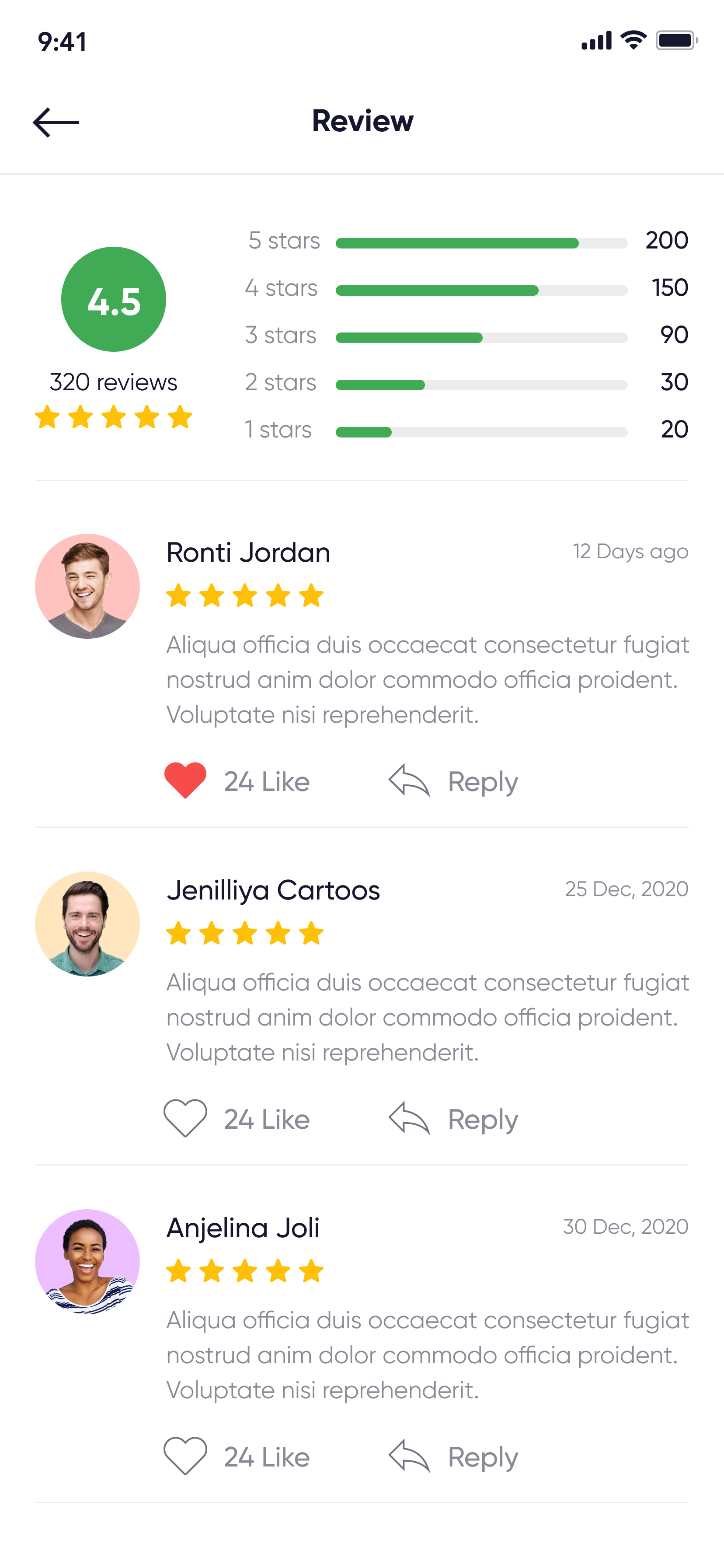Click reply arrow icon on Anjelina Joli's review
The width and height of the screenshot is (724, 1568).
coord(409,1456)
